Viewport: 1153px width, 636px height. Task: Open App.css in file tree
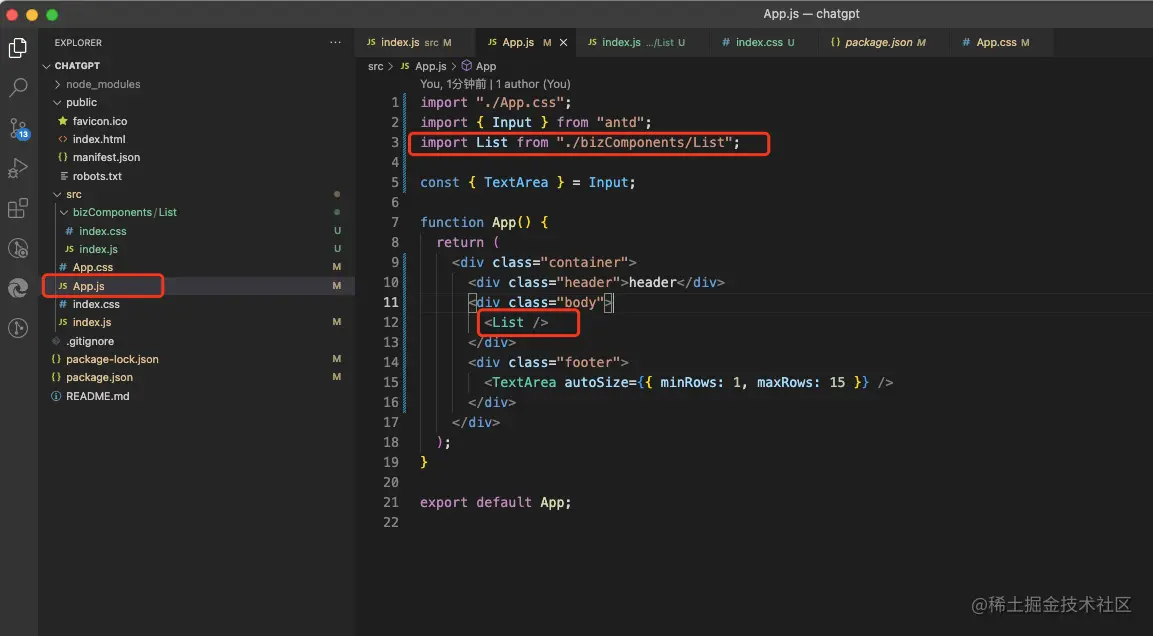click(x=93, y=268)
